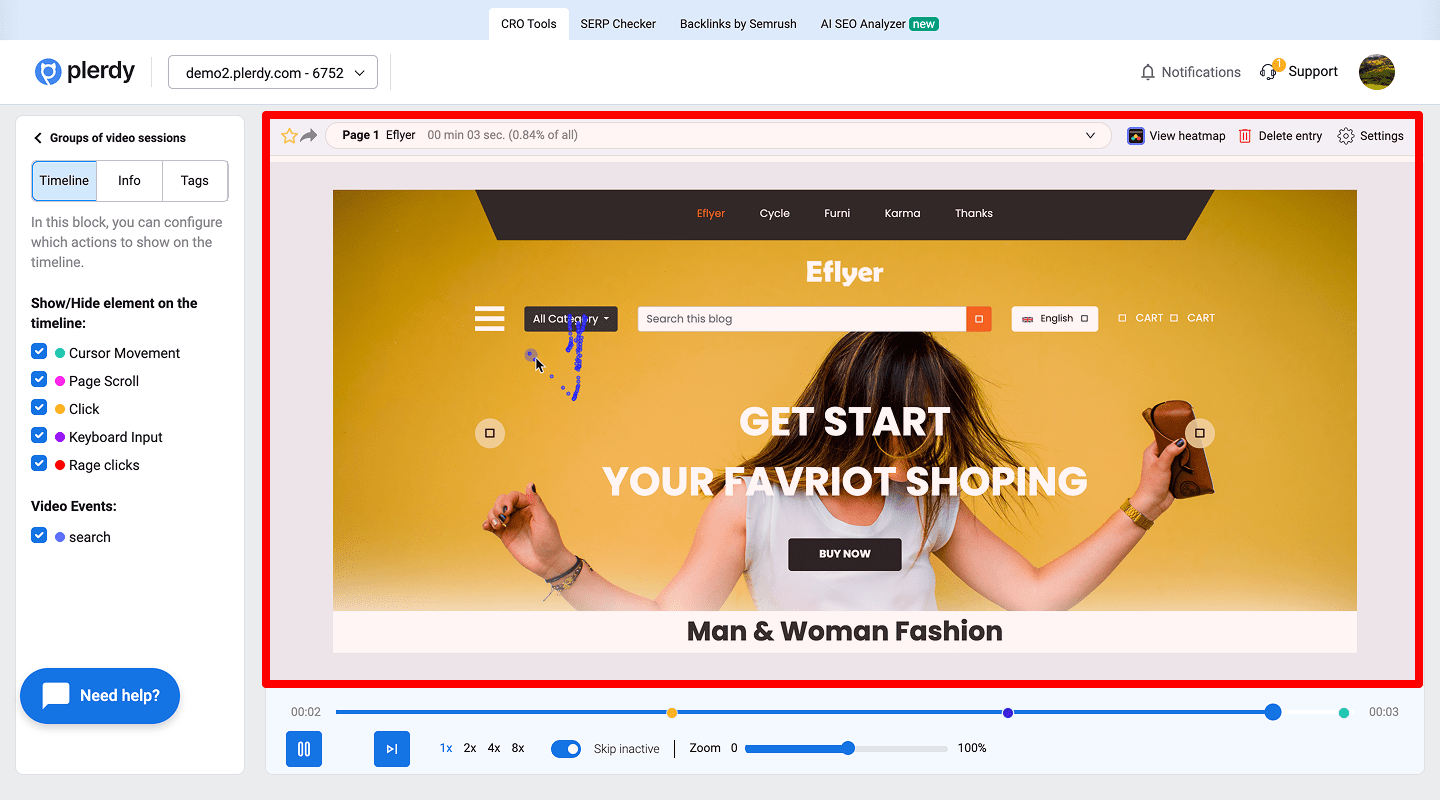Uncheck the Cursor Movement checkbox
Viewport: 1440px width, 800px height.
pos(39,352)
